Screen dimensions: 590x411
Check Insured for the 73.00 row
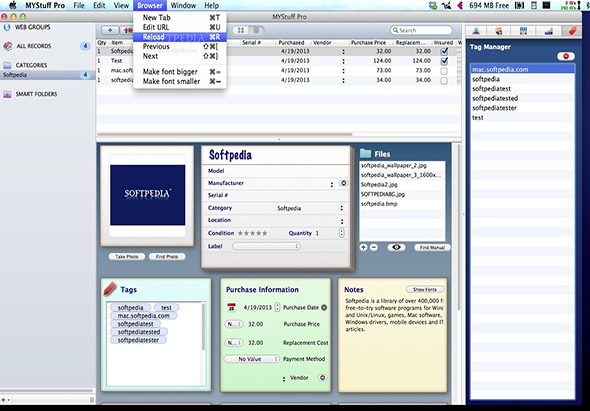click(x=444, y=71)
